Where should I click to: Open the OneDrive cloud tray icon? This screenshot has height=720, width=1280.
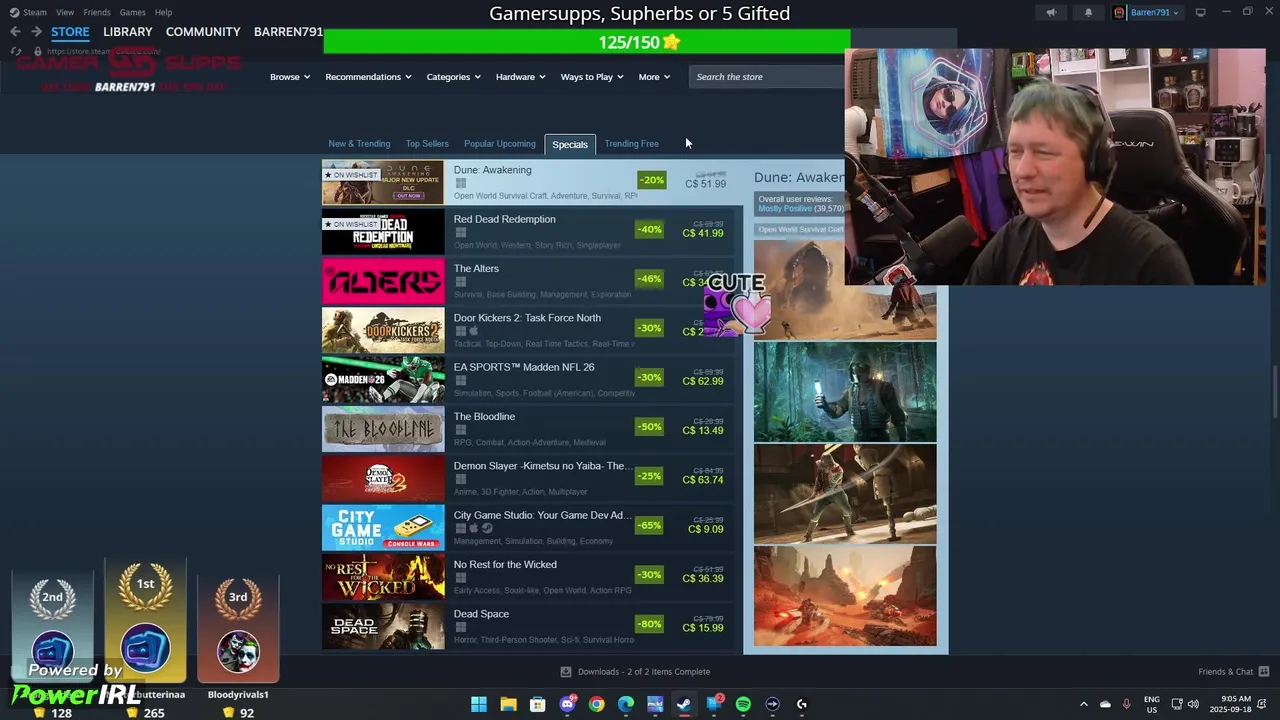[x=1105, y=704]
